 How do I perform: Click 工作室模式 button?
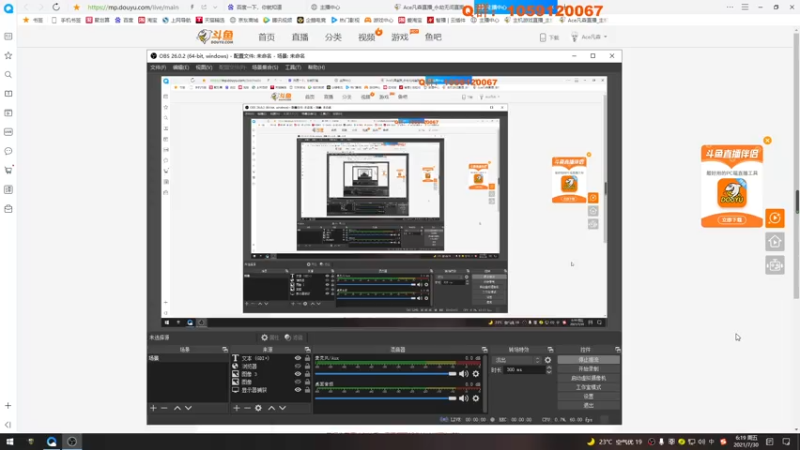[x=588, y=387]
